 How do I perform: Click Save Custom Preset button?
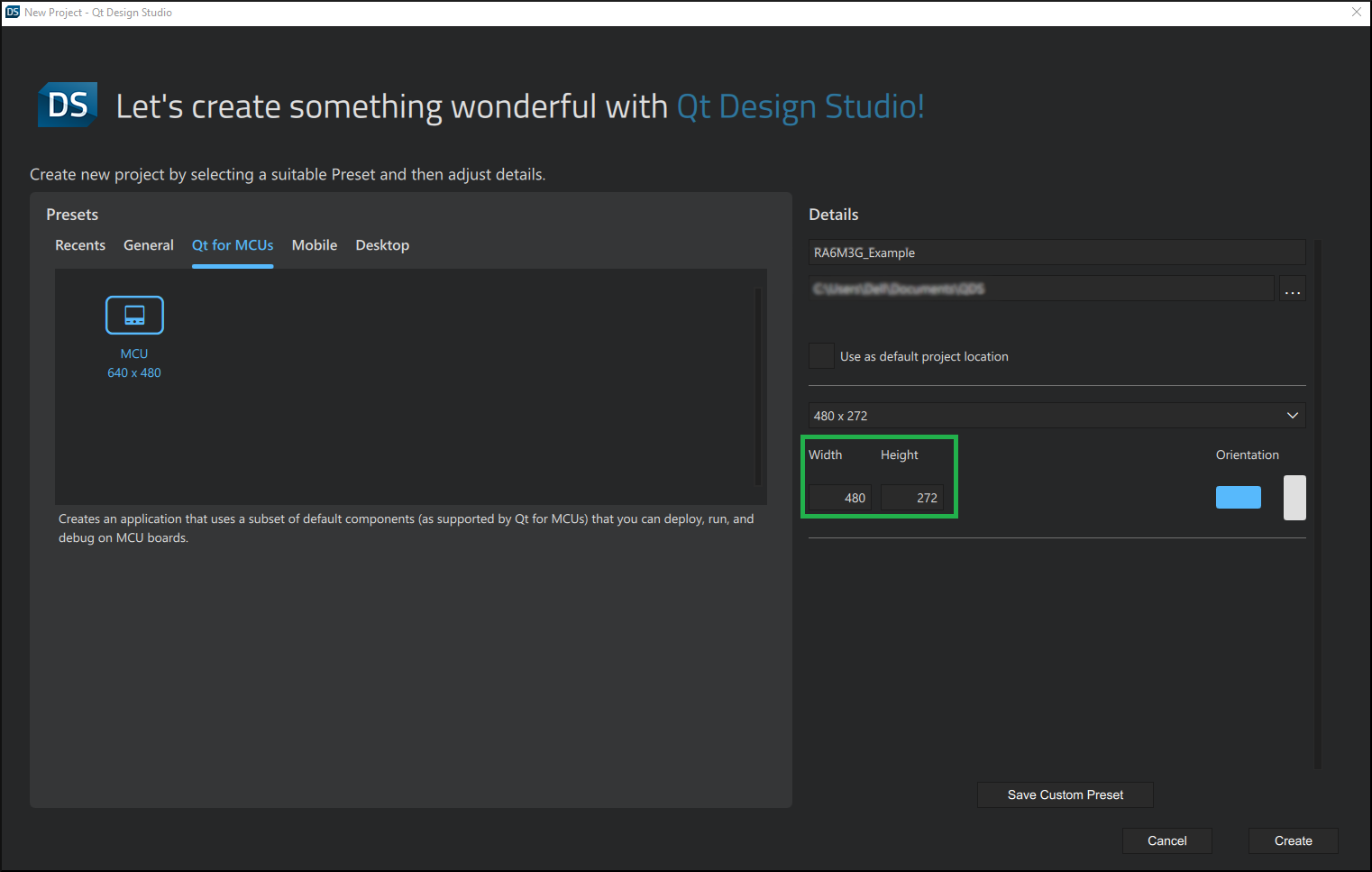coord(1065,794)
